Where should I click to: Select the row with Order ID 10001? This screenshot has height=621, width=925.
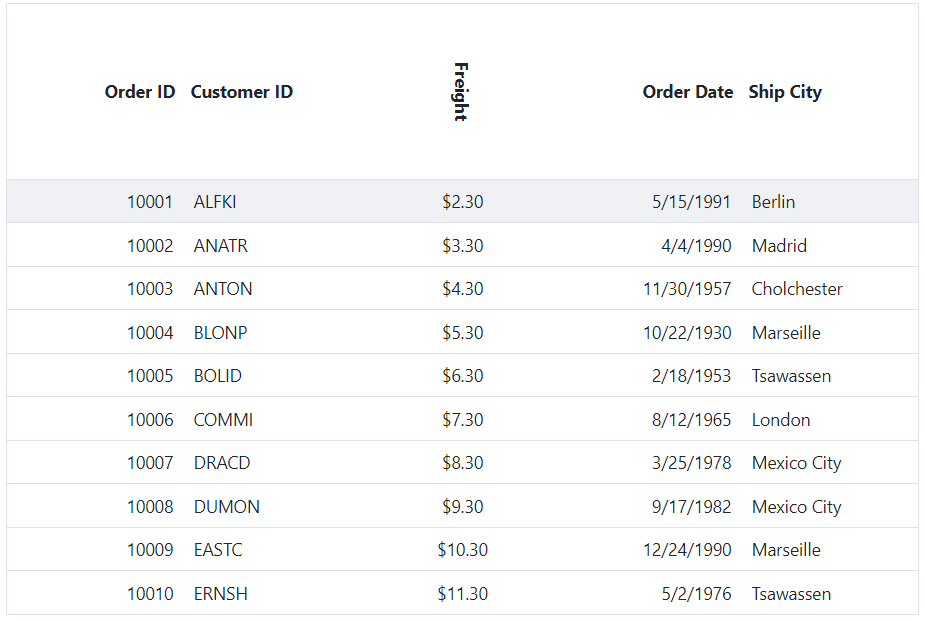coord(462,202)
